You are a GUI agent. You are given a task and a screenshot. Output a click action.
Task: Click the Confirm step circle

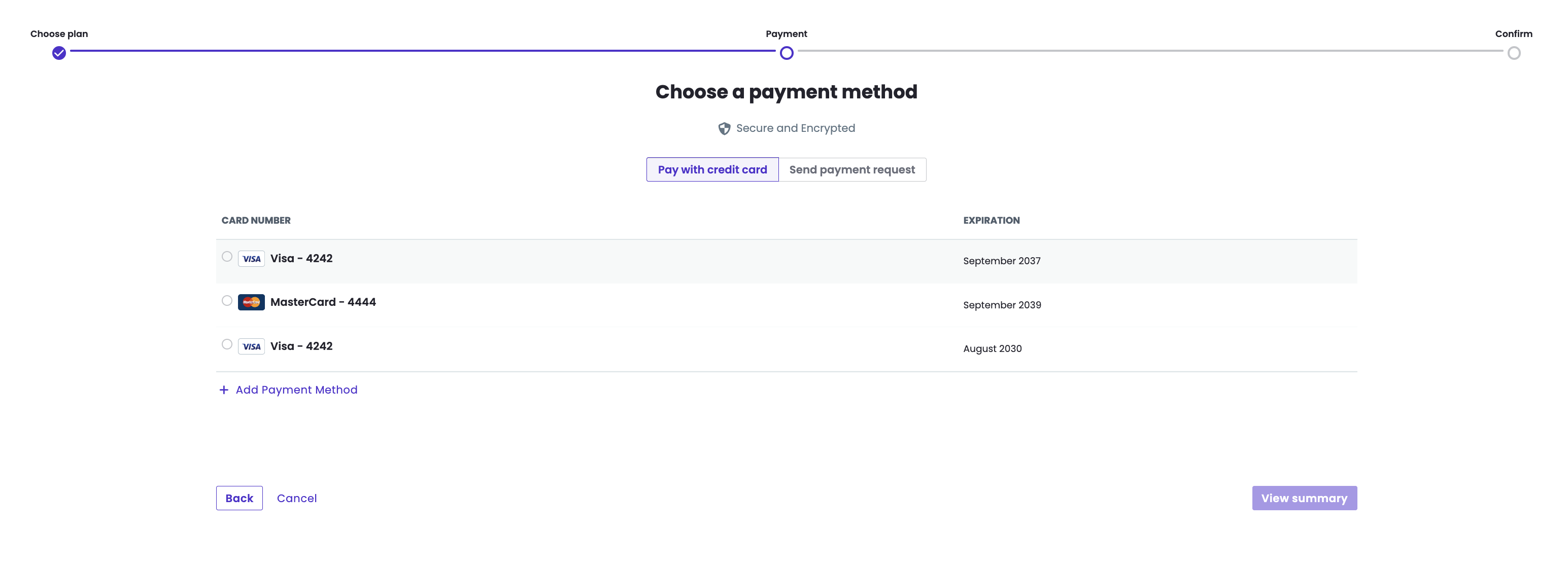pos(1514,53)
